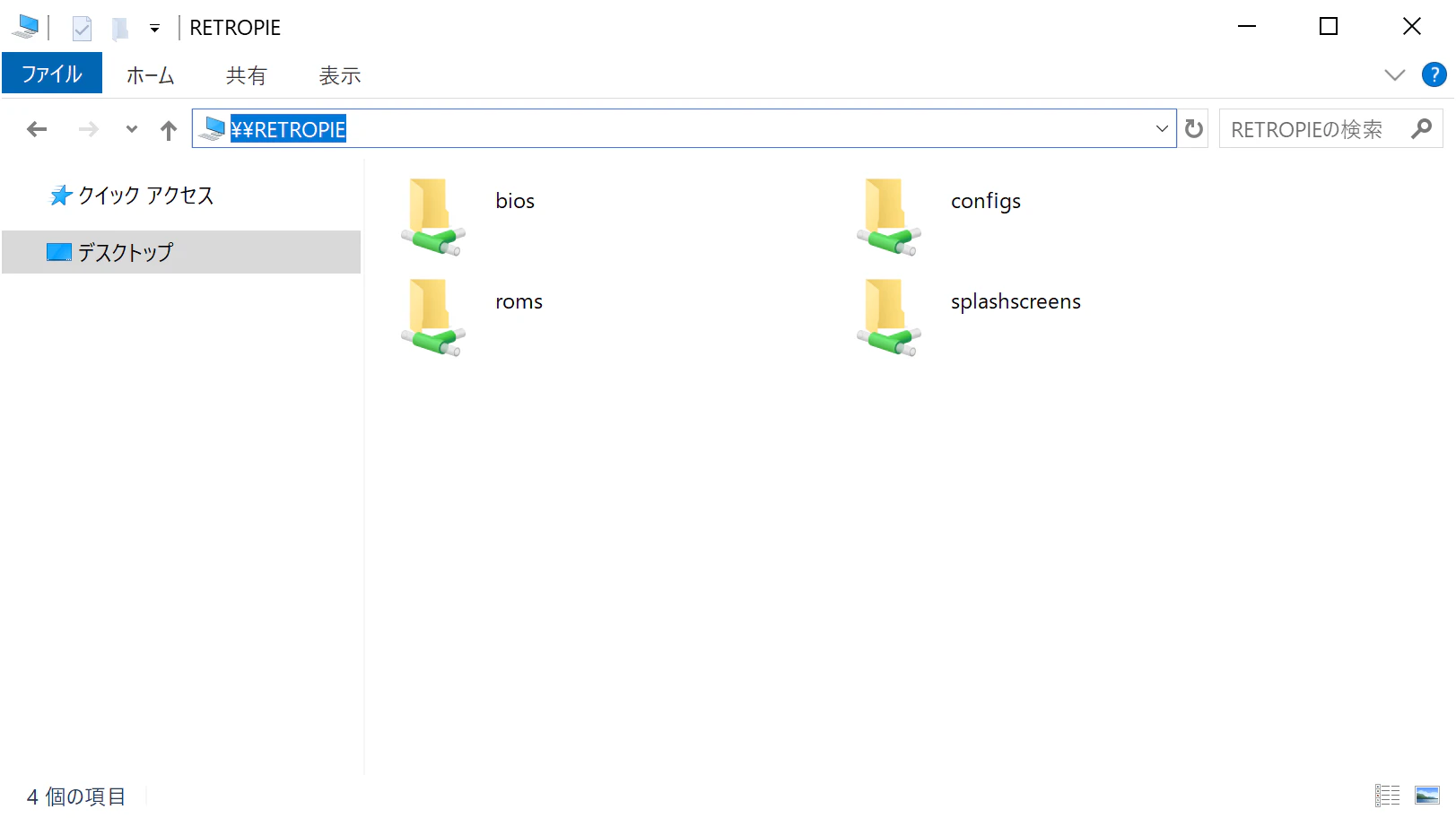Open the 共有 ribbon tab
Viewport: 1456px width, 818px height.
point(247,75)
